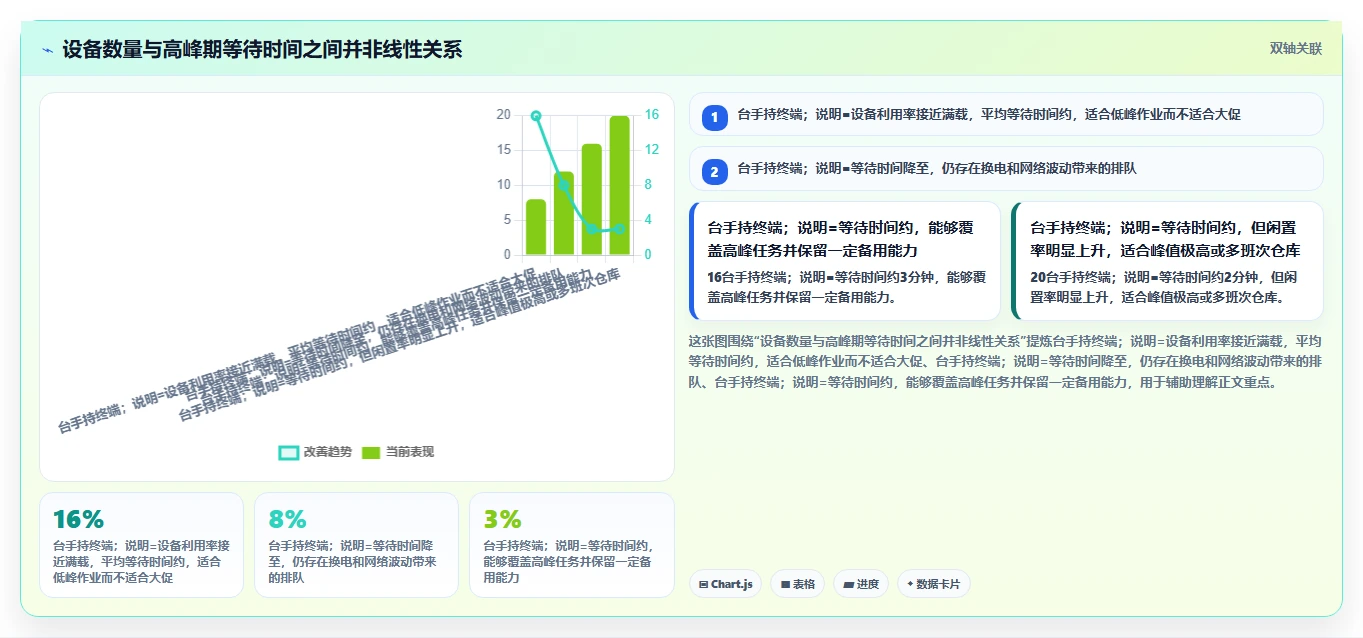This screenshot has width=1363, height=638.
Task: Click the 改善趋势 teal legend swatch
Action: click(288, 453)
